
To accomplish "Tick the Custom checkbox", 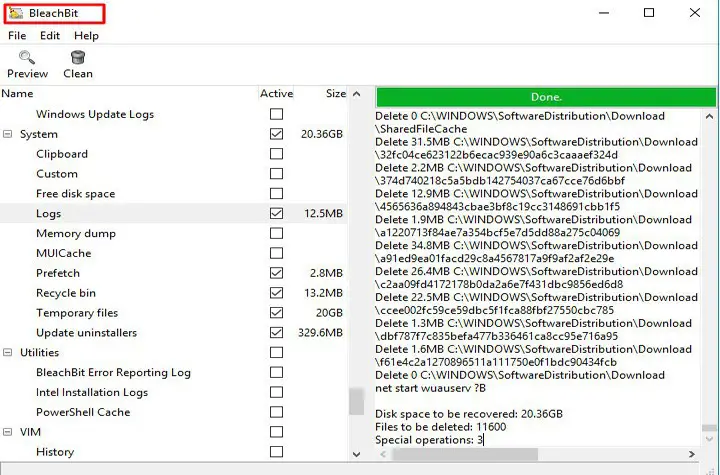I will [x=276, y=174].
